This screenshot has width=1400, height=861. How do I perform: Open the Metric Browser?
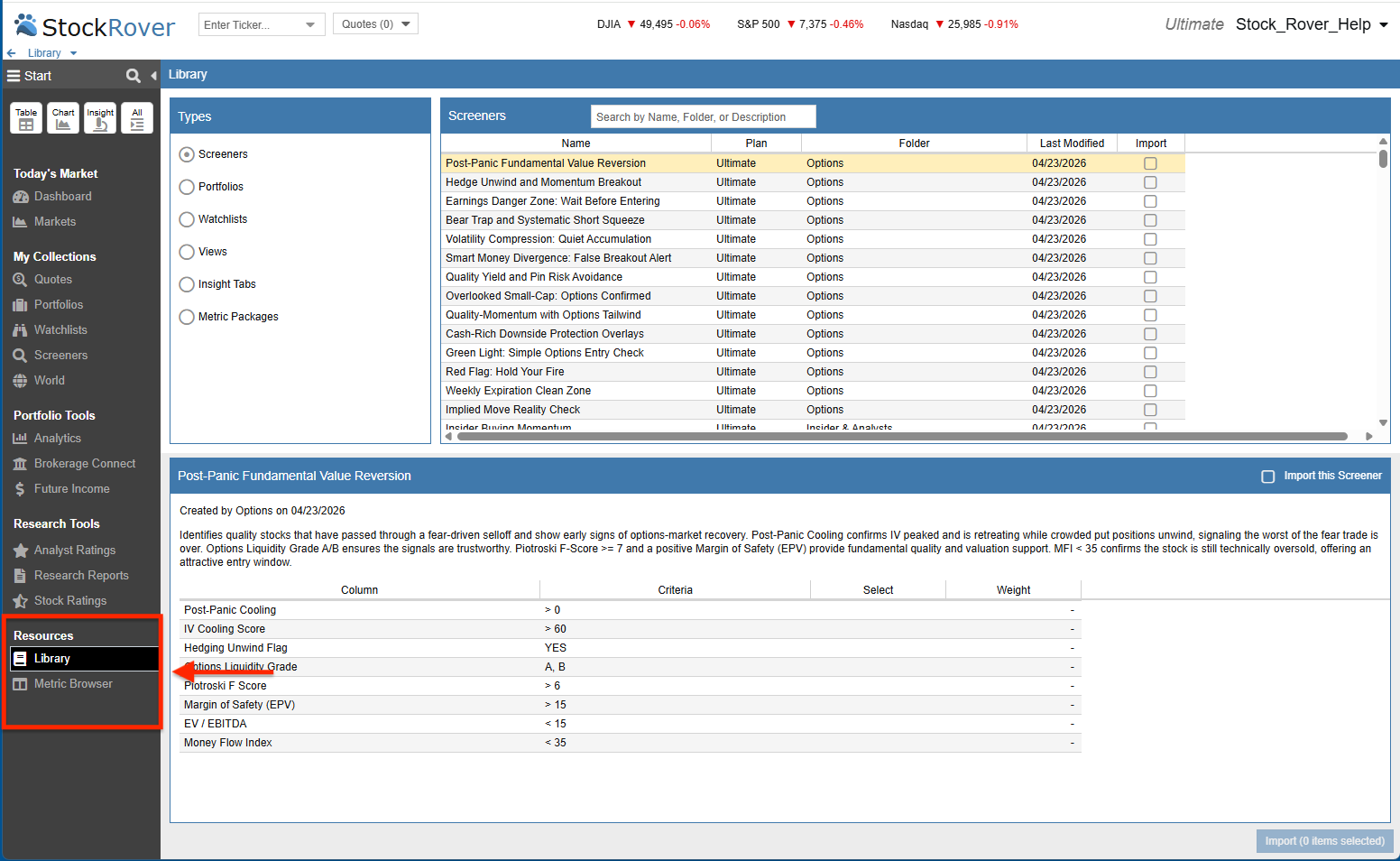tap(73, 683)
